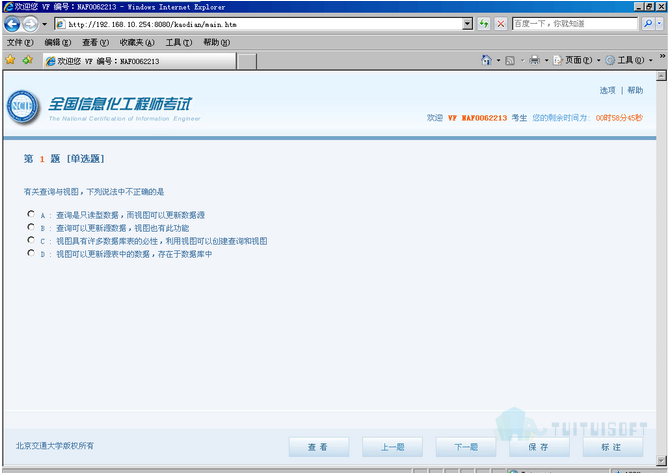Open the Home icon dropdown arrow
This screenshot has width=669, height=473.
[498, 61]
